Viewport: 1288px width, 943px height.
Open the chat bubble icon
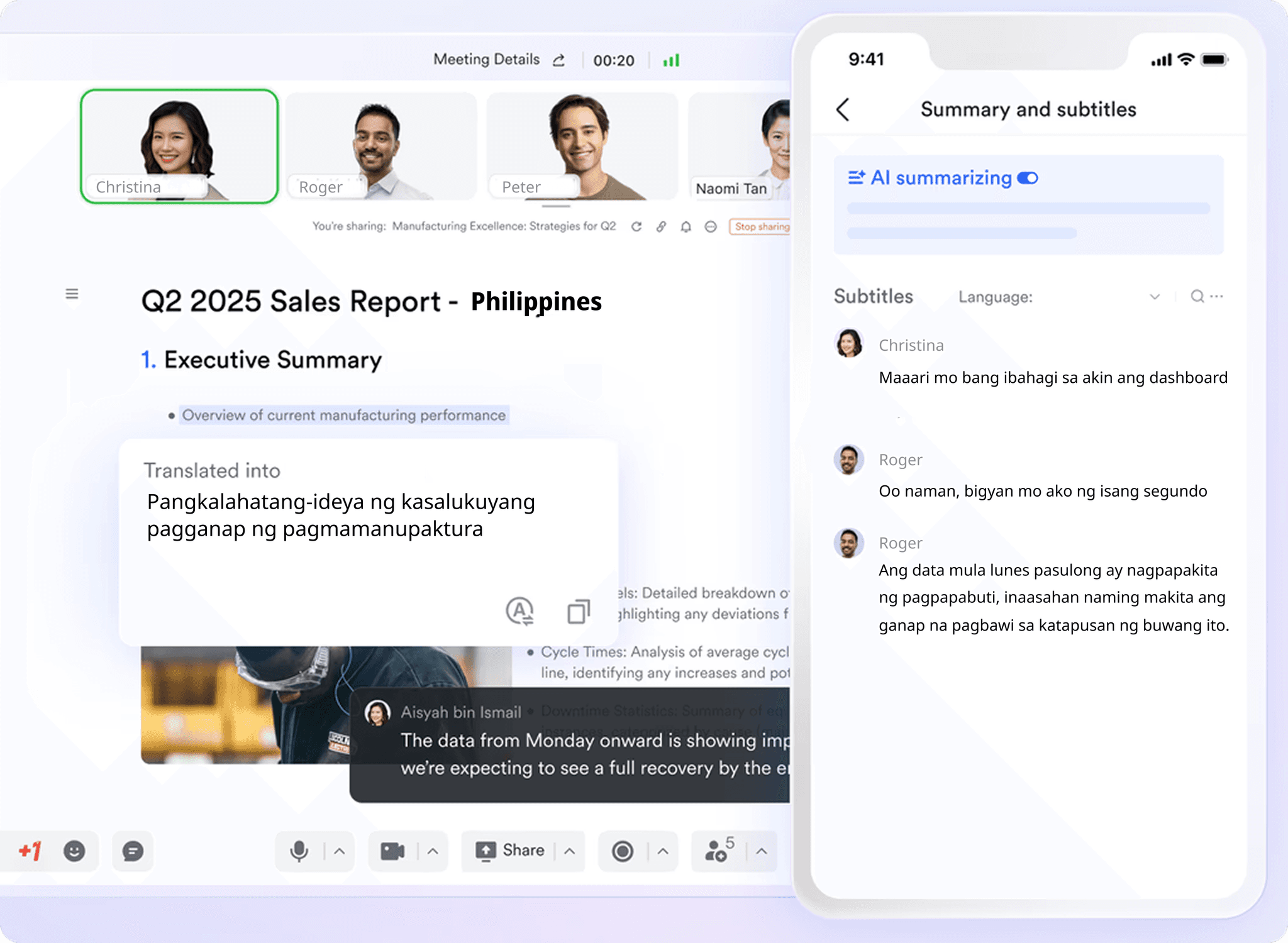pos(133,851)
